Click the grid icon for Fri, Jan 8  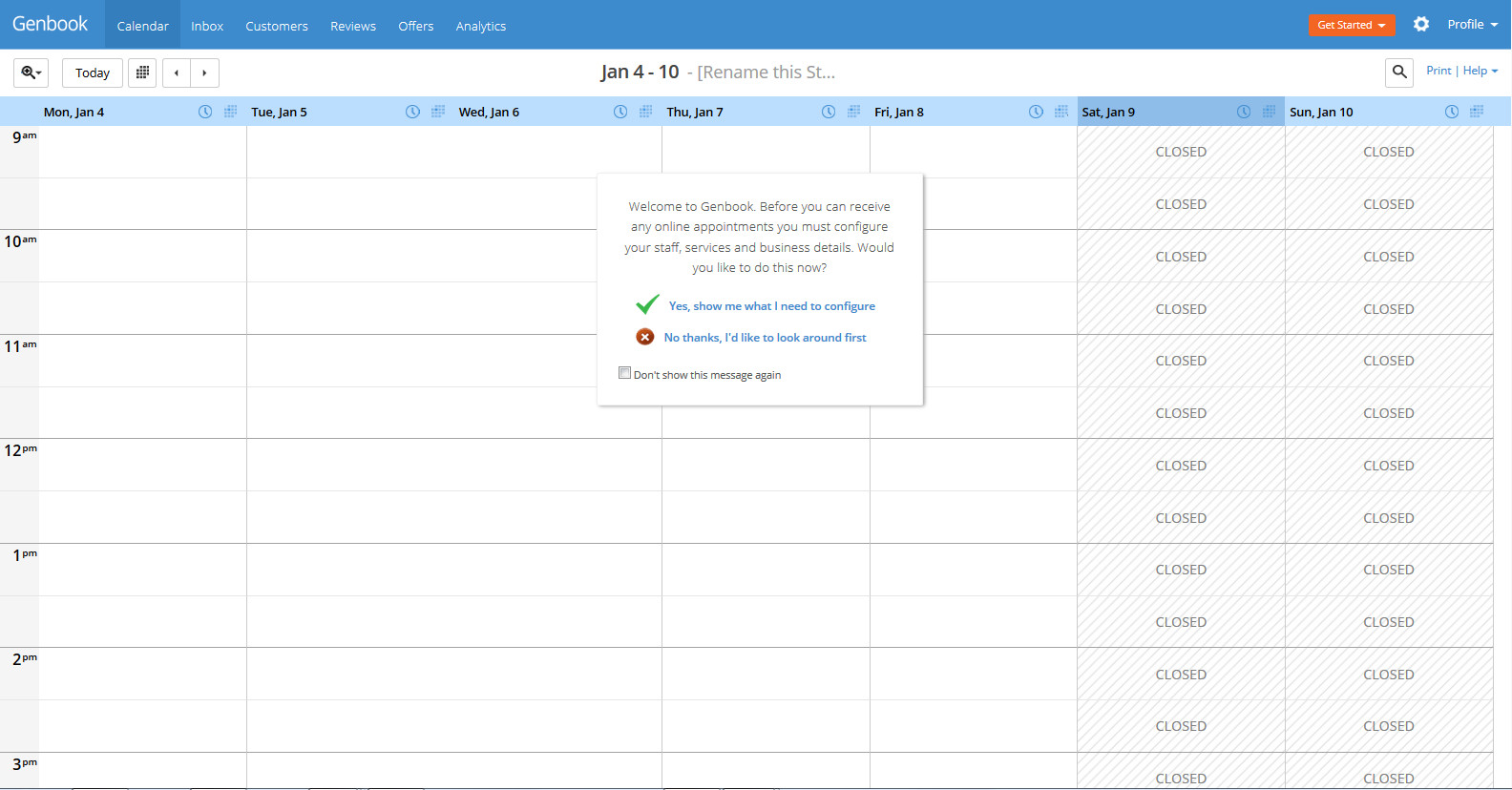click(1061, 112)
